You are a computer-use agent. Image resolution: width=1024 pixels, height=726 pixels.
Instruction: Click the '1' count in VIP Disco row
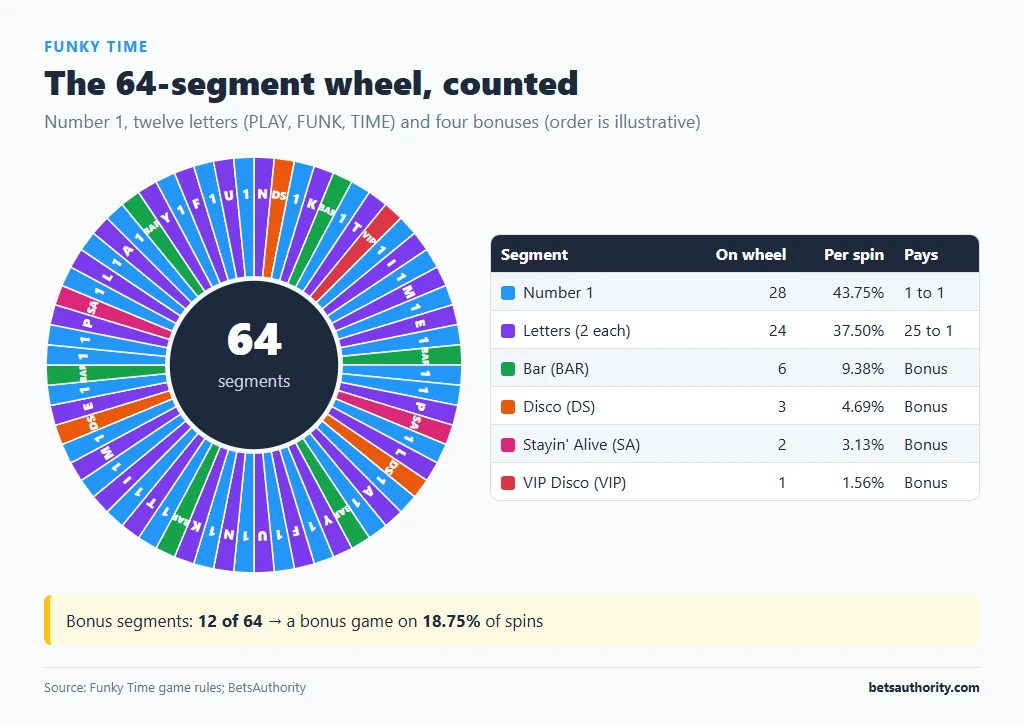[x=782, y=482]
